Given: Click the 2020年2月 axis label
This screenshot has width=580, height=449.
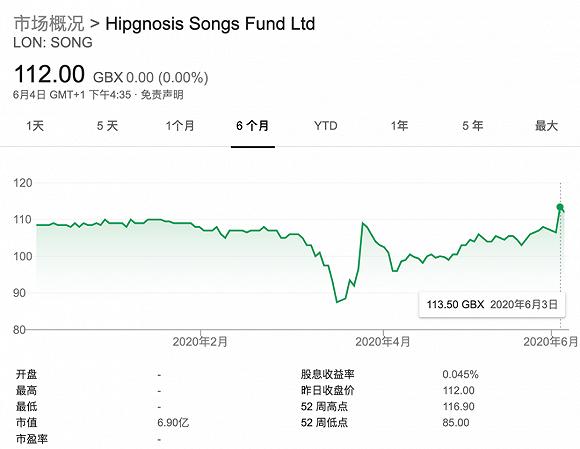Looking at the screenshot, I should [200, 341].
